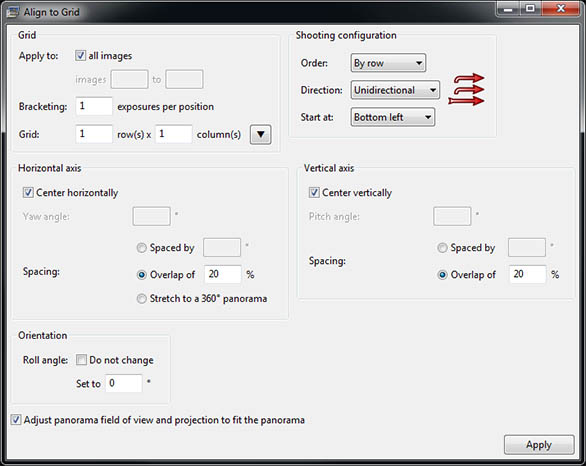Uncheck the all images checkbox
Viewport: 586px width, 466px height.
80,56
